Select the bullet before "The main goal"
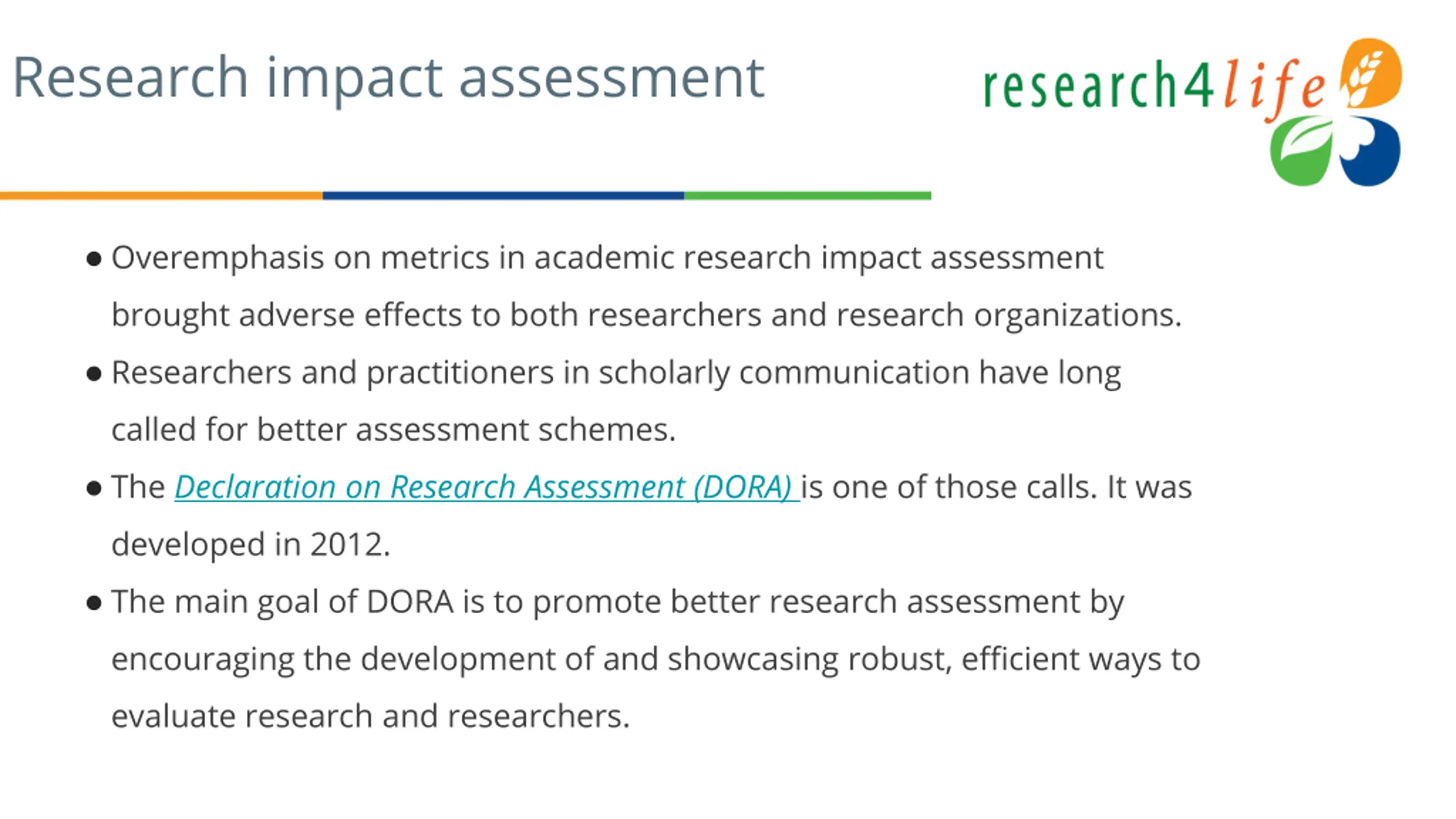The width and height of the screenshot is (1456, 819). coord(94,603)
